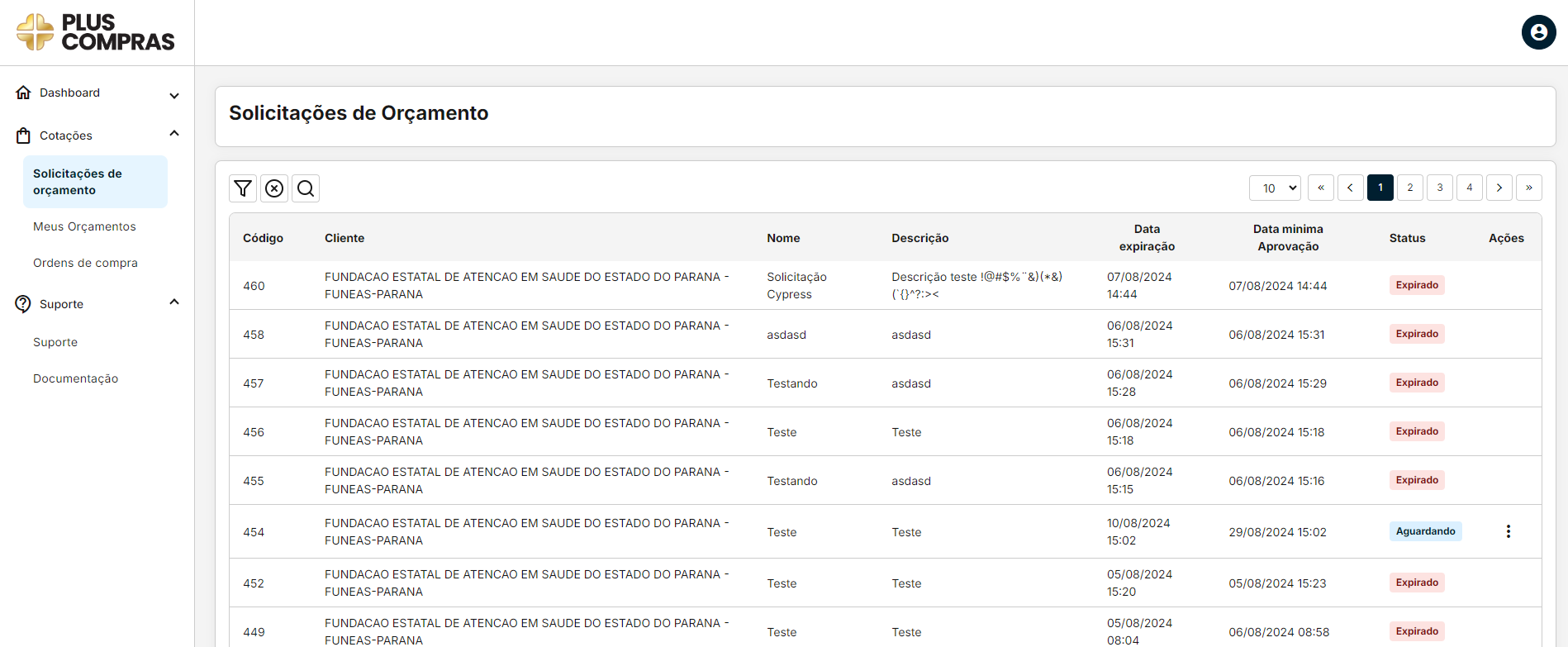Collapse the Suporte section chevron
Viewport: 1568px width, 647px height.
pos(174,302)
